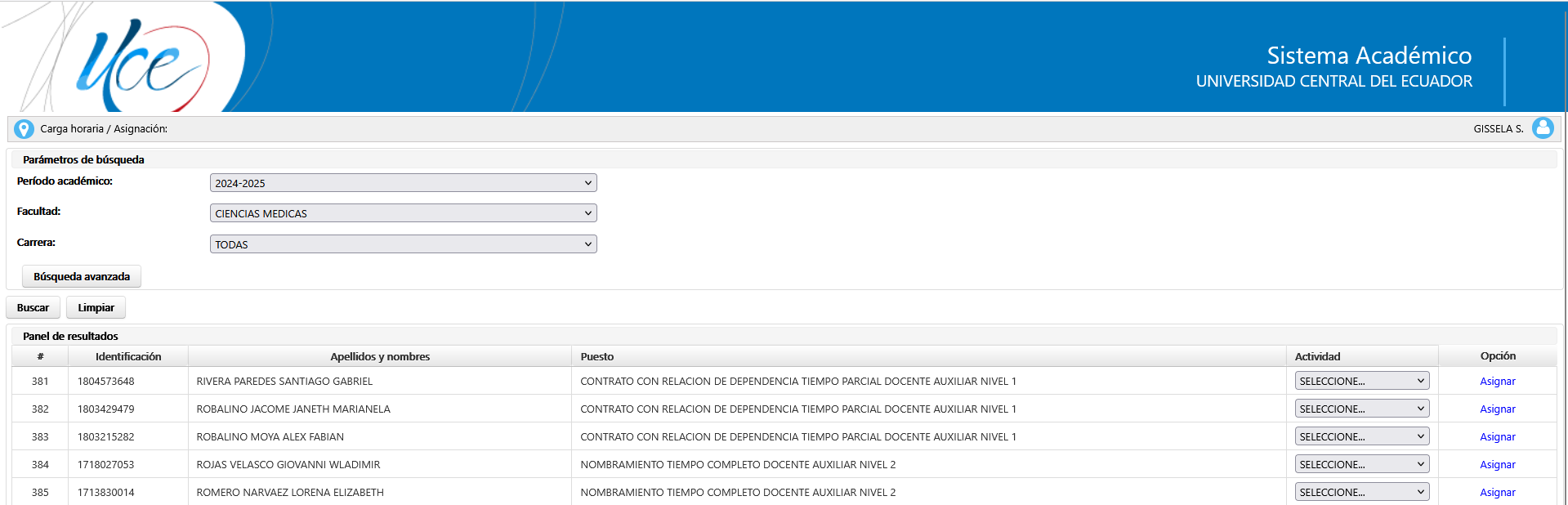The width and height of the screenshot is (1568, 505).
Task: Click Asignar for row 382
Action: point(1497,409)
